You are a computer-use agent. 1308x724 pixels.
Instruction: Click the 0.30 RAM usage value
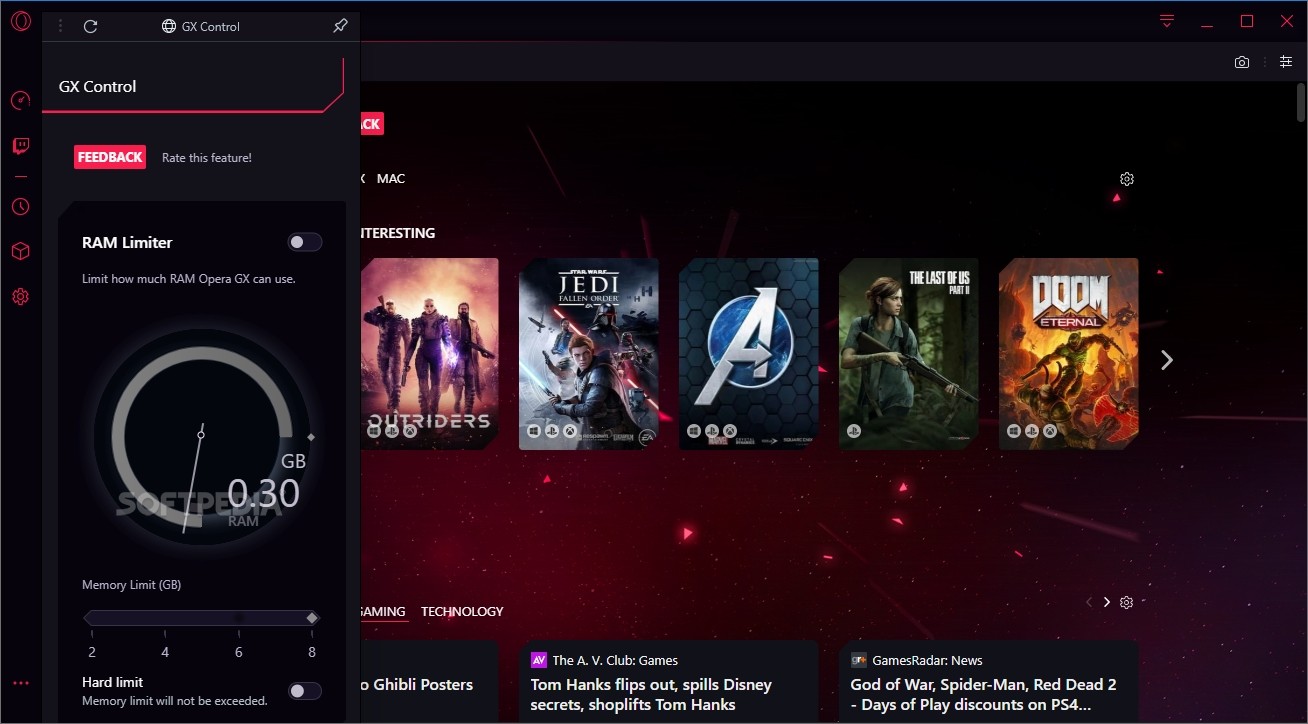pos(263,493)
